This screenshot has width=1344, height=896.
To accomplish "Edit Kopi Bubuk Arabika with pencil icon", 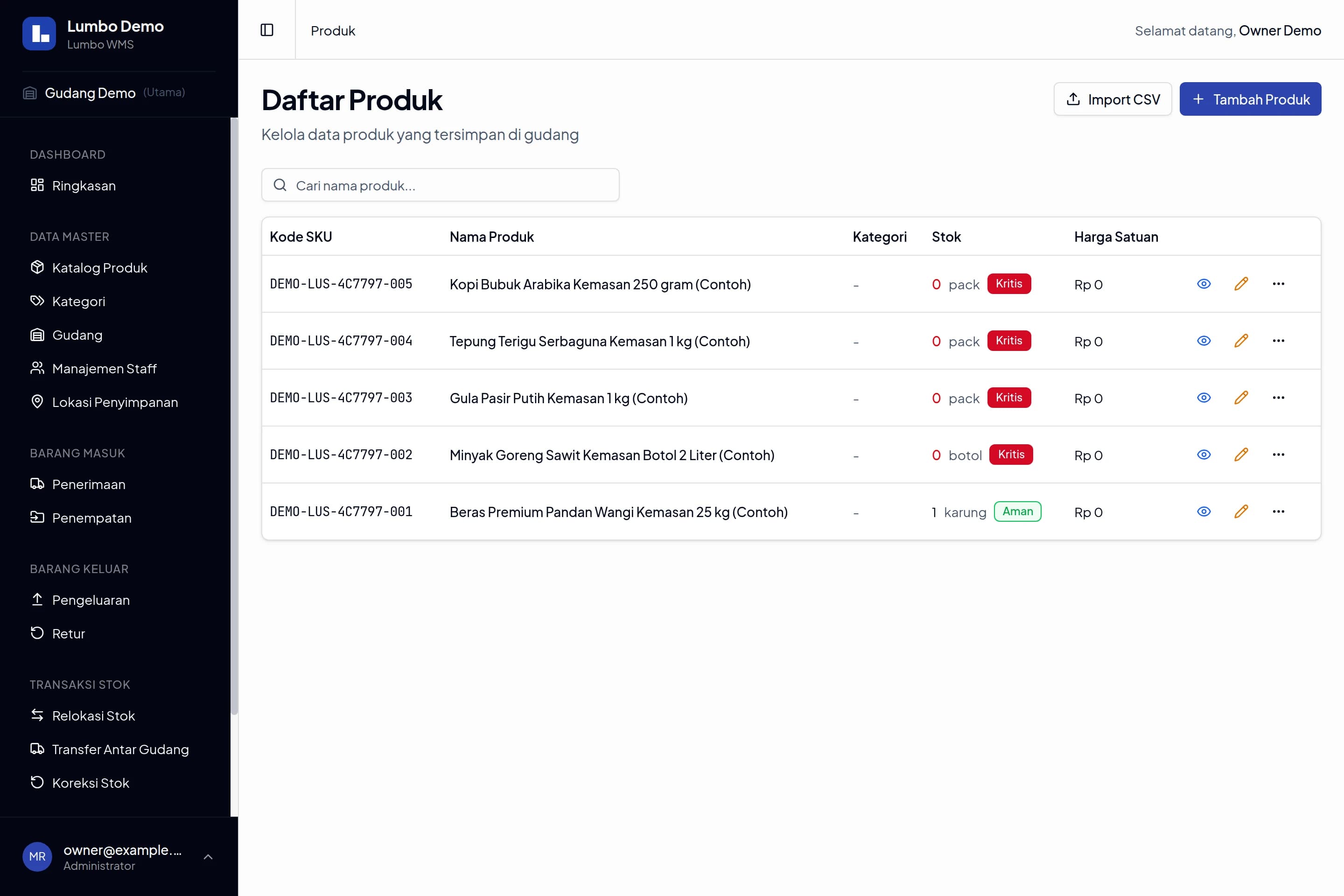I will (1241, 284).
